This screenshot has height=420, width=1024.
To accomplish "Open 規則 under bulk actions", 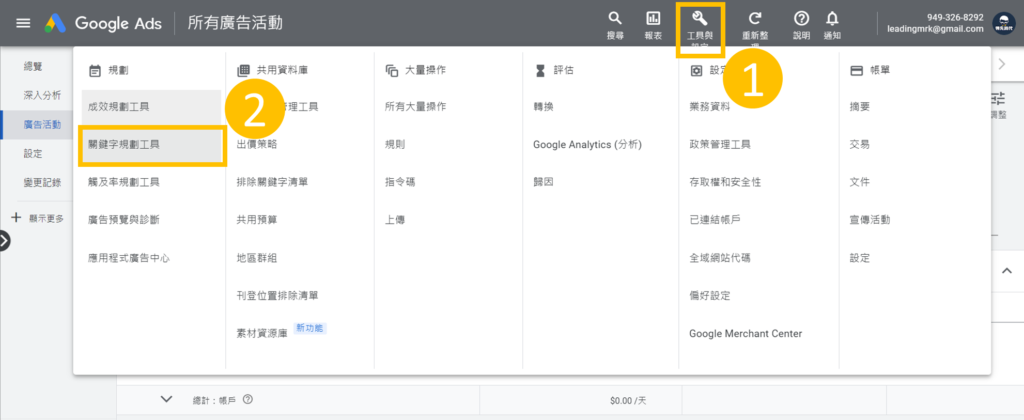I will (x=395, y=144).
